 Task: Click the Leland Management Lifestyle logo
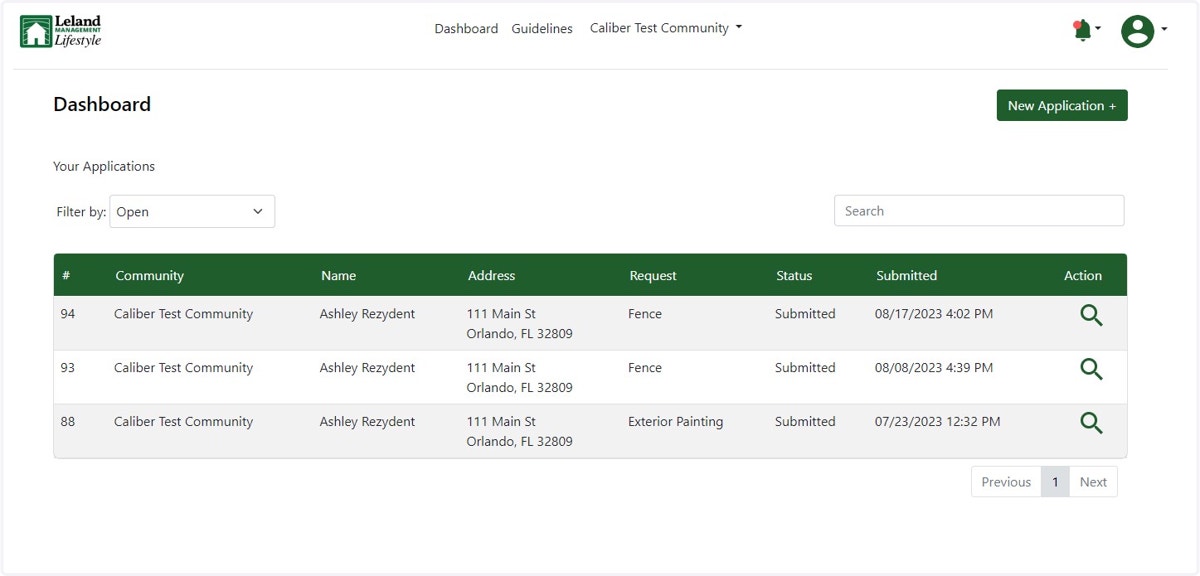(x=61, y=31)
